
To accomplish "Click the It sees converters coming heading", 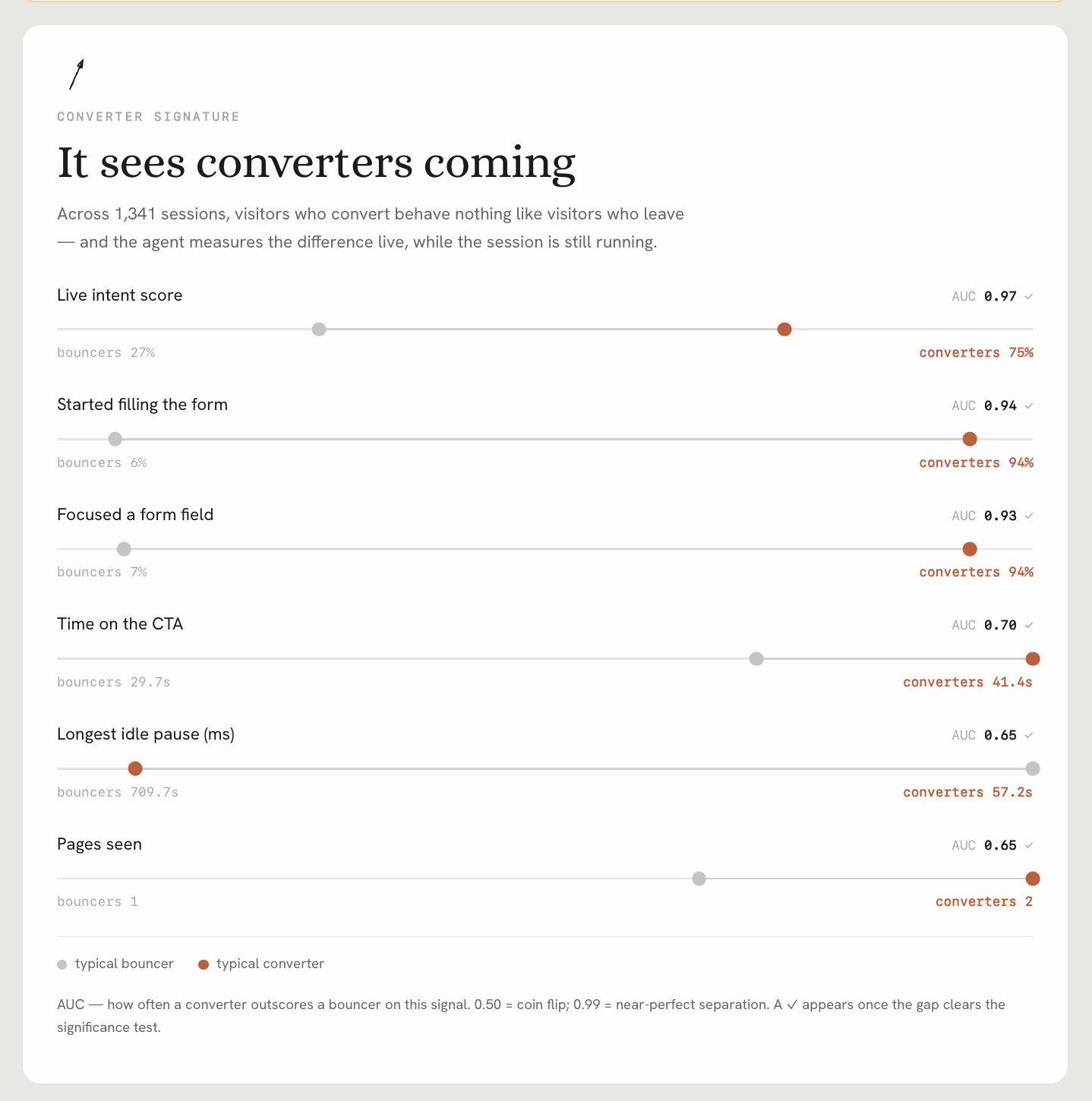I will (317, 163).
